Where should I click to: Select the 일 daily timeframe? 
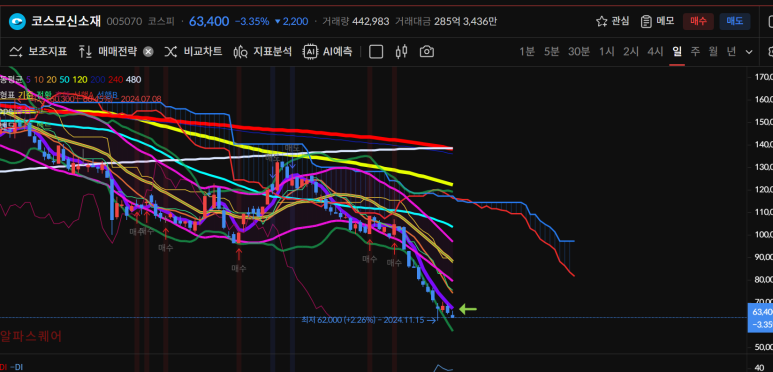(x=677, y=51)
